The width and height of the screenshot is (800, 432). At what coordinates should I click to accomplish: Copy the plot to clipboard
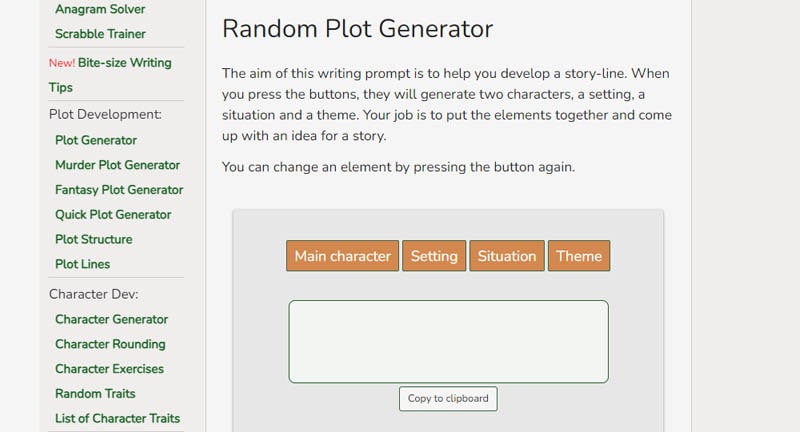click(448, 398)
